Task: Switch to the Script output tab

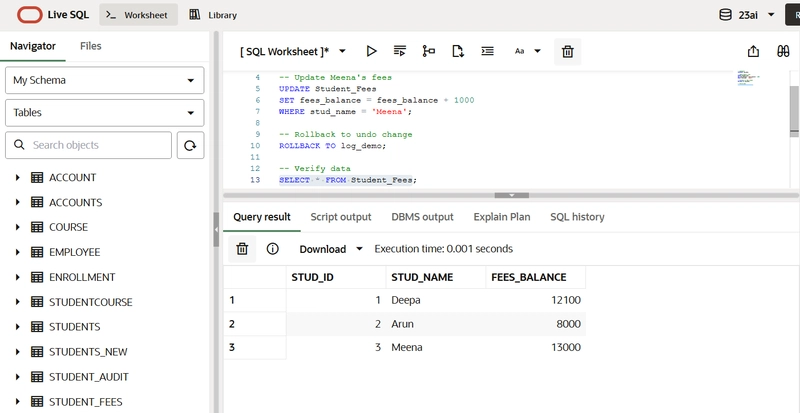Action: (341, 216)
